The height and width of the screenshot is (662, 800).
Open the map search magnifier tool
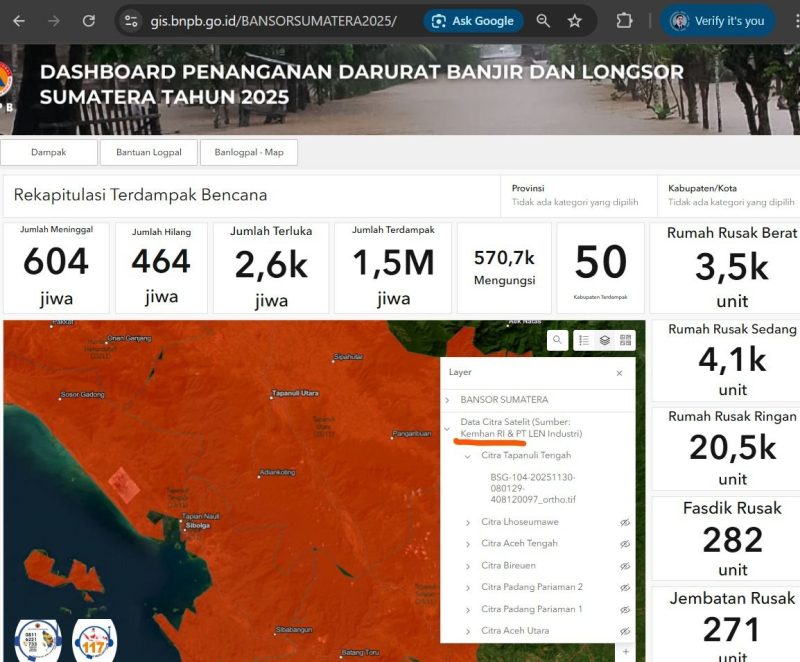[x=557, y=340]
